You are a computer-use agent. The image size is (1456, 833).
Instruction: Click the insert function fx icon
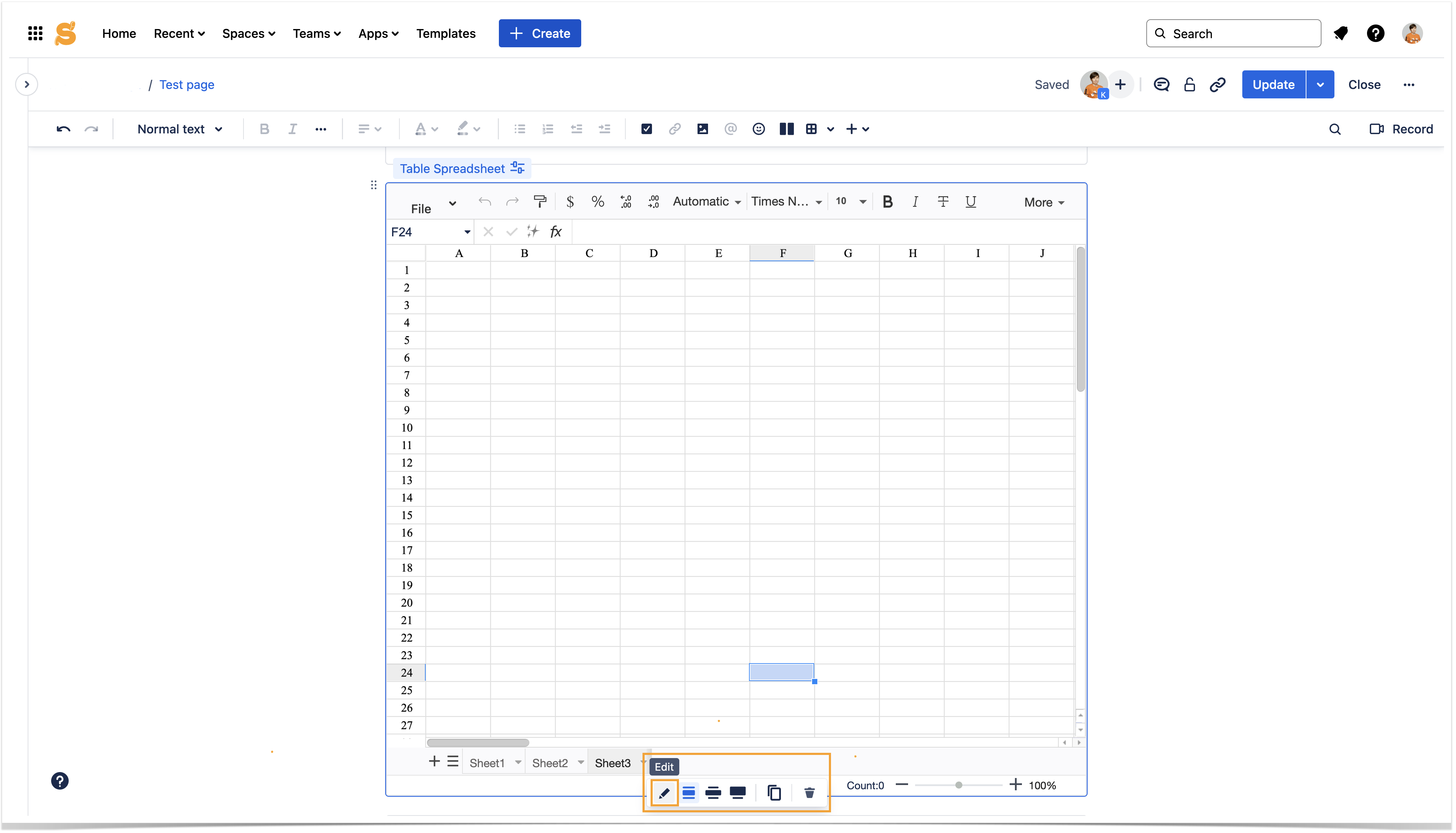tap(555, 232)
